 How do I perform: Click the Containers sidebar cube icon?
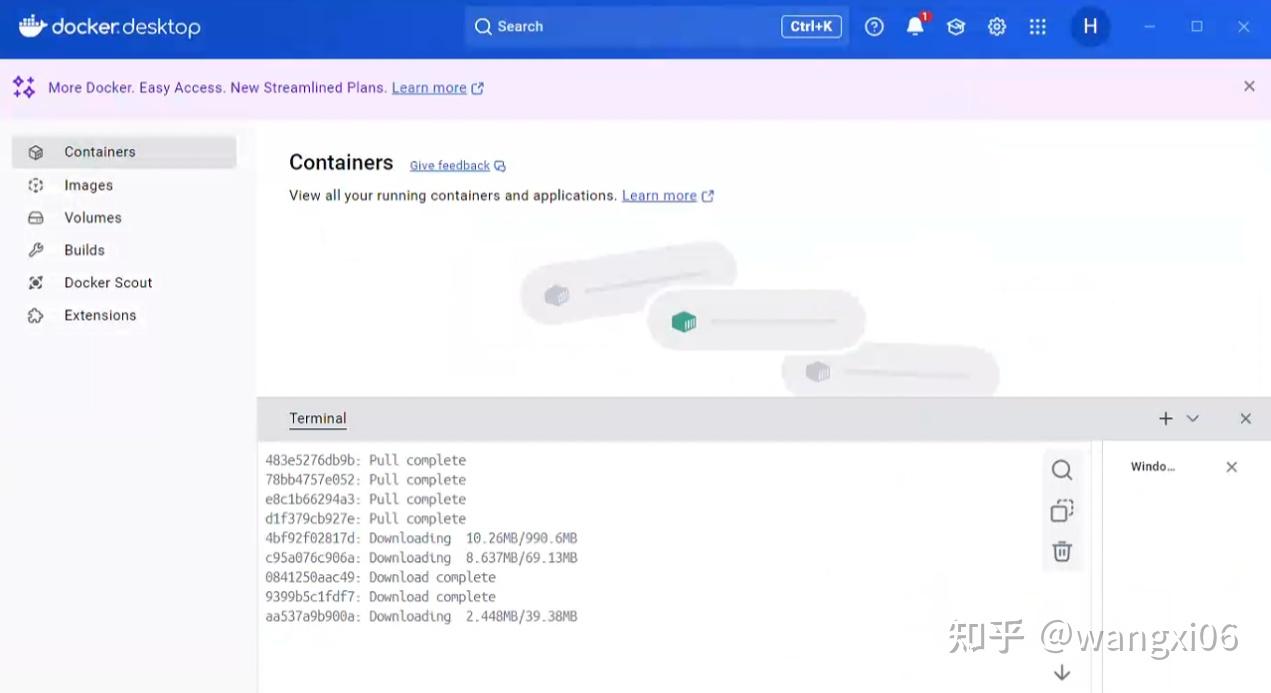[x=36, y=152]
